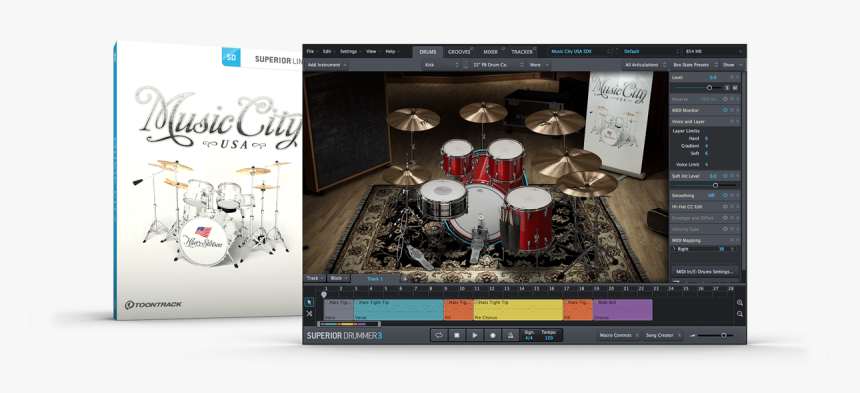Zoom in on the timeline
Viewport: 860px width, 393px height.
click(x=740, y=303)
